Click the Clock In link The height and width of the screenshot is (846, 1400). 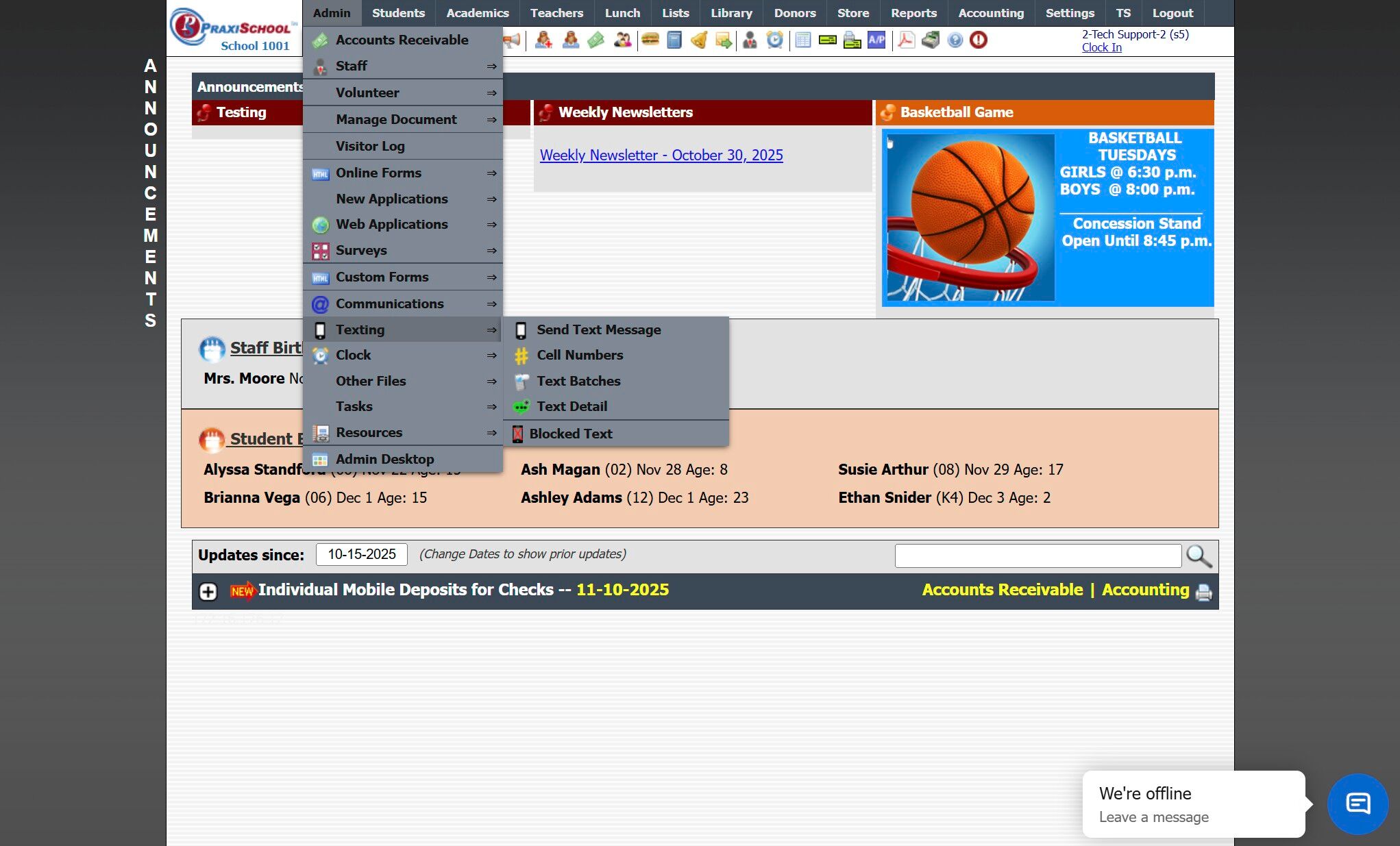tap(1101, 47)
